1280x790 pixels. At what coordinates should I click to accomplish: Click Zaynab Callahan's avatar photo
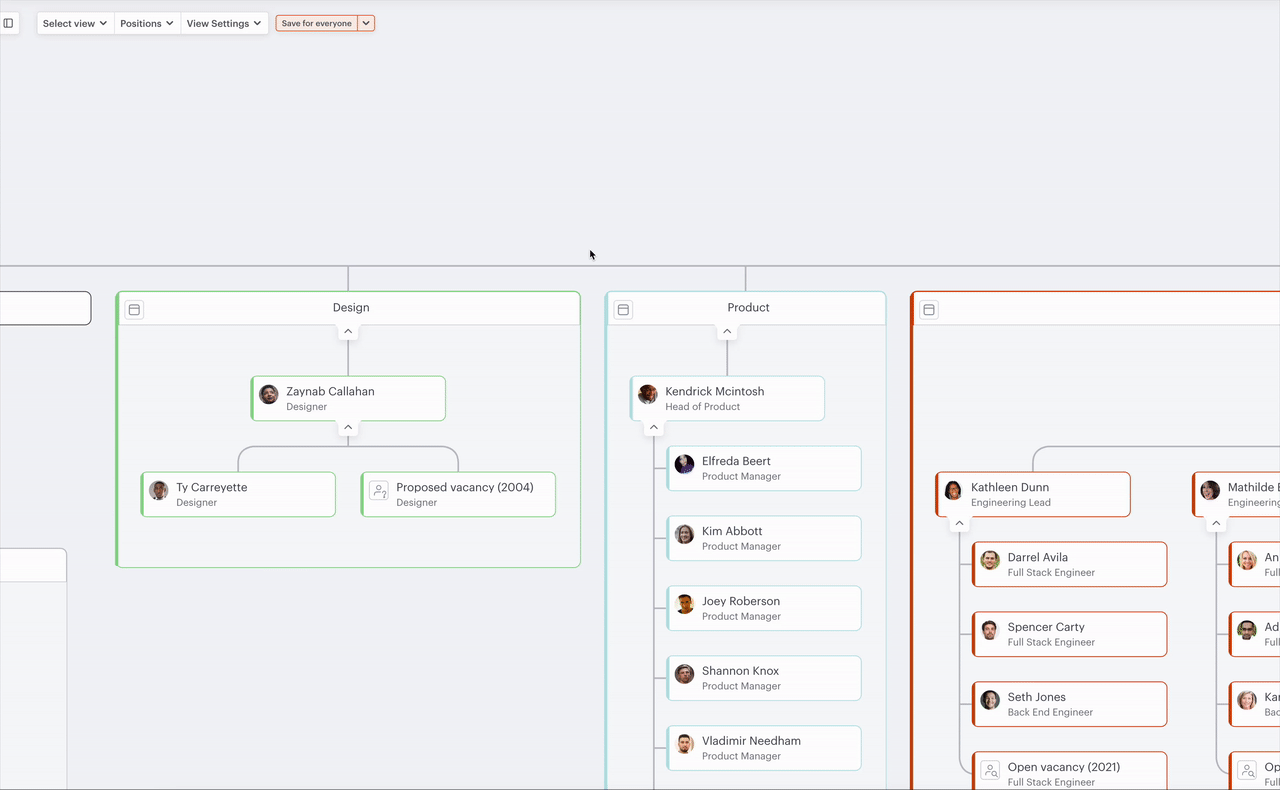[268, 394]
